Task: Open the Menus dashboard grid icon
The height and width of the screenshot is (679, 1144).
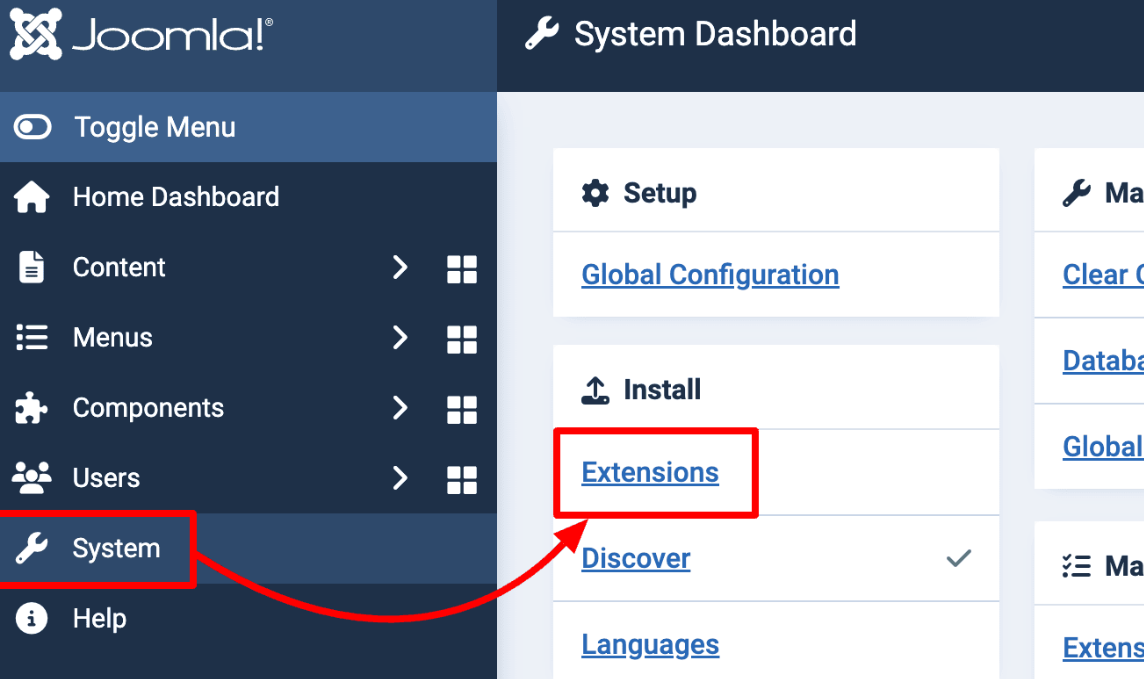Action: 461,339
